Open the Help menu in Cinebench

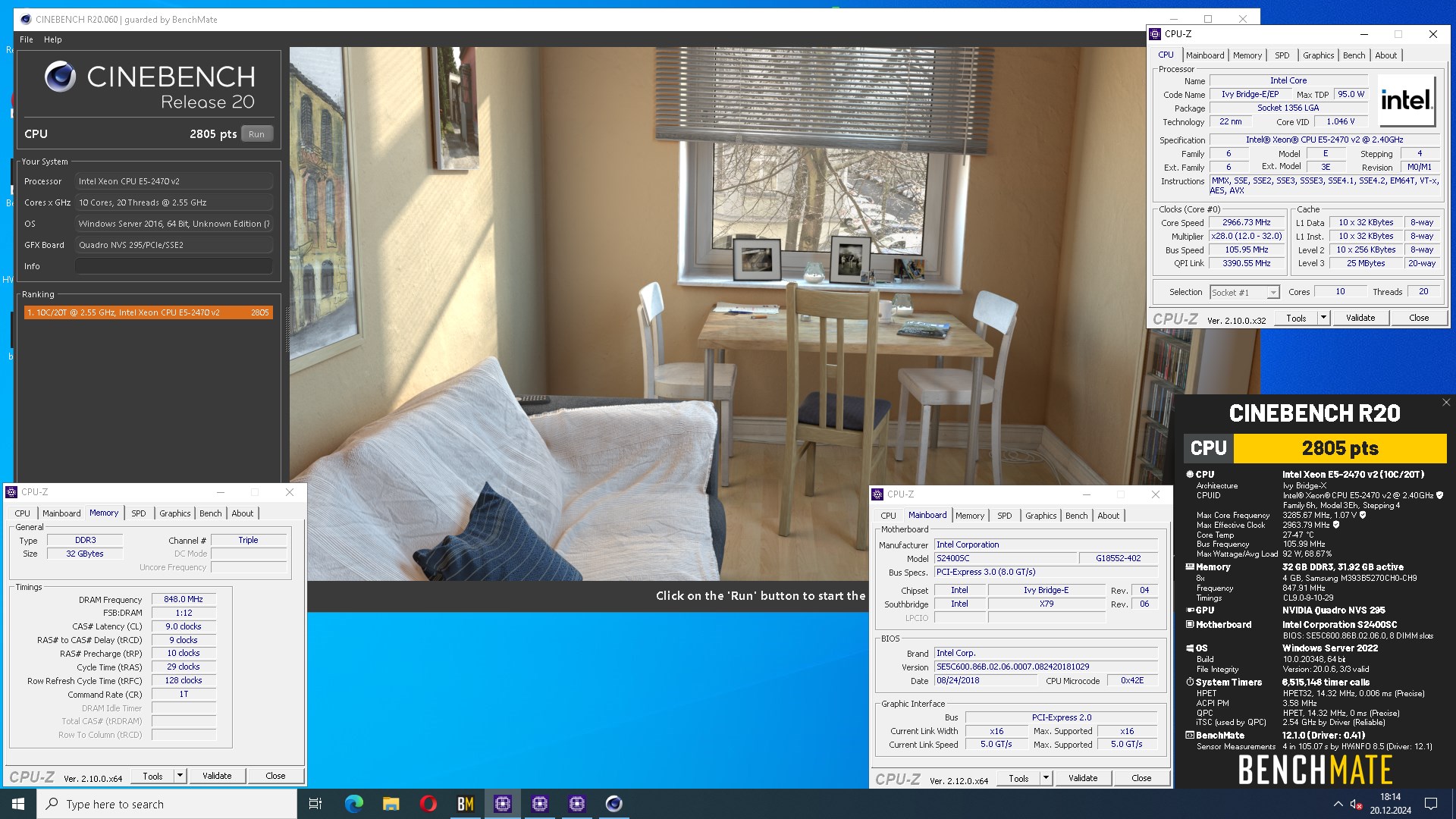53,39
